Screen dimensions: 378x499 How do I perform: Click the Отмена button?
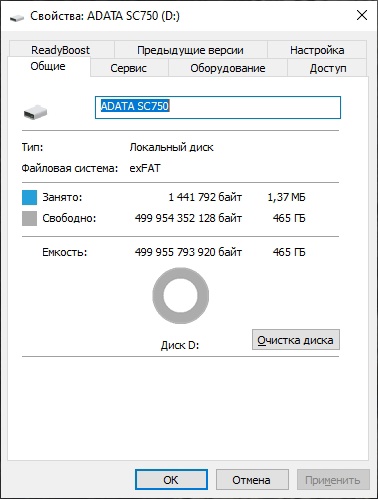tap(252, 480)
